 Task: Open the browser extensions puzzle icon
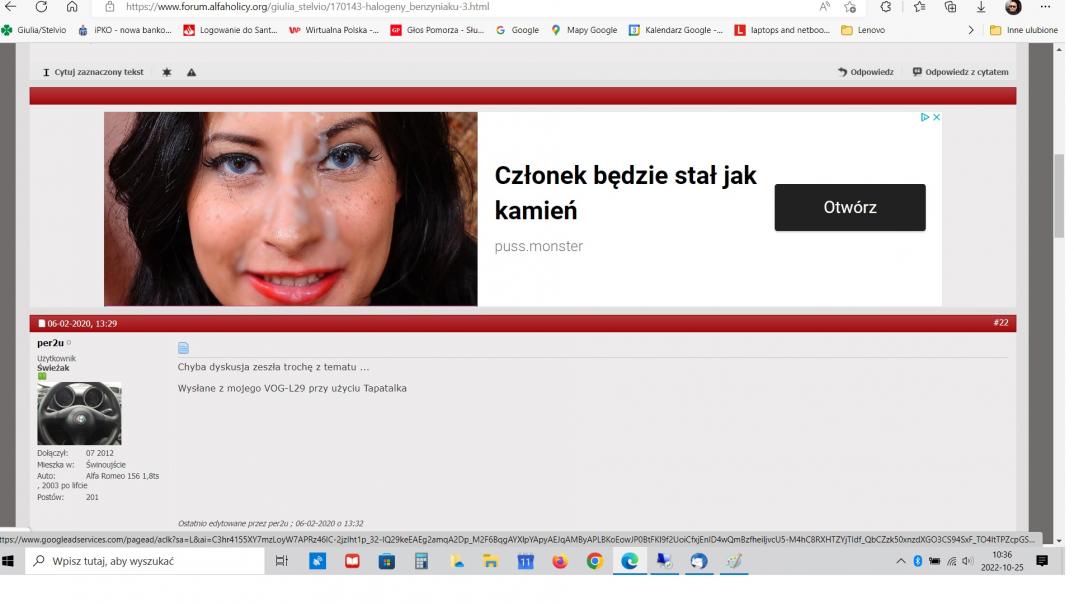886,7
